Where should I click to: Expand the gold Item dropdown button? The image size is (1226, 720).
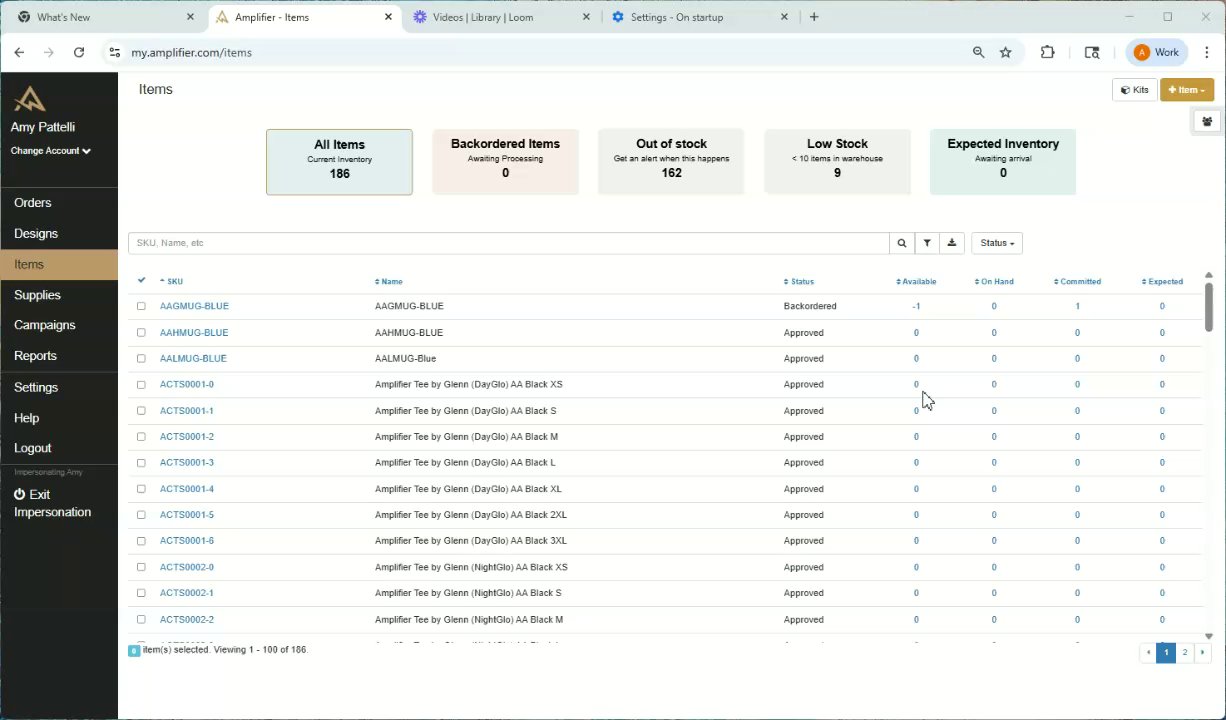pos(1187,90)
